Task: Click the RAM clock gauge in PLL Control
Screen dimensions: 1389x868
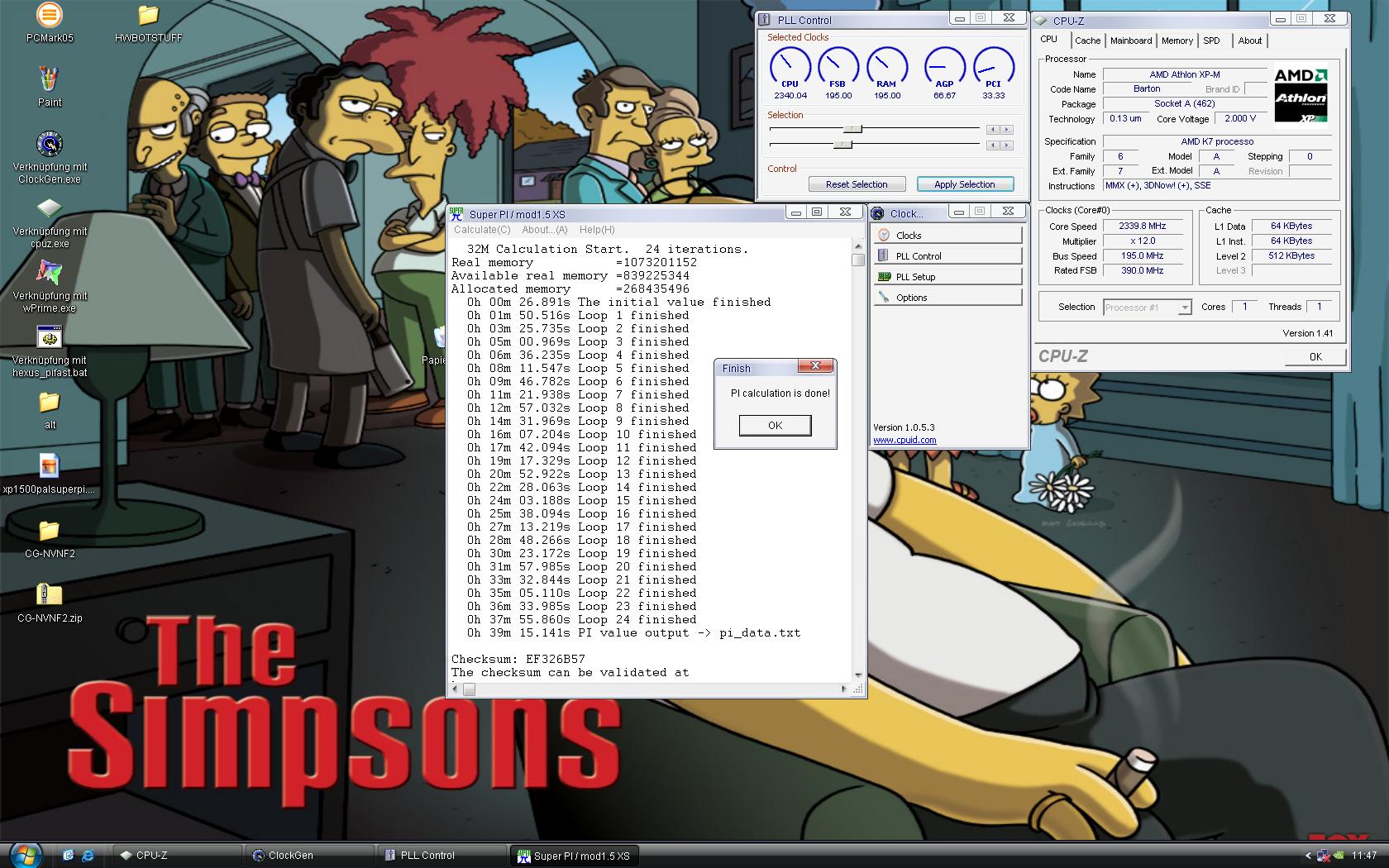Action: (x=886, y=68)
